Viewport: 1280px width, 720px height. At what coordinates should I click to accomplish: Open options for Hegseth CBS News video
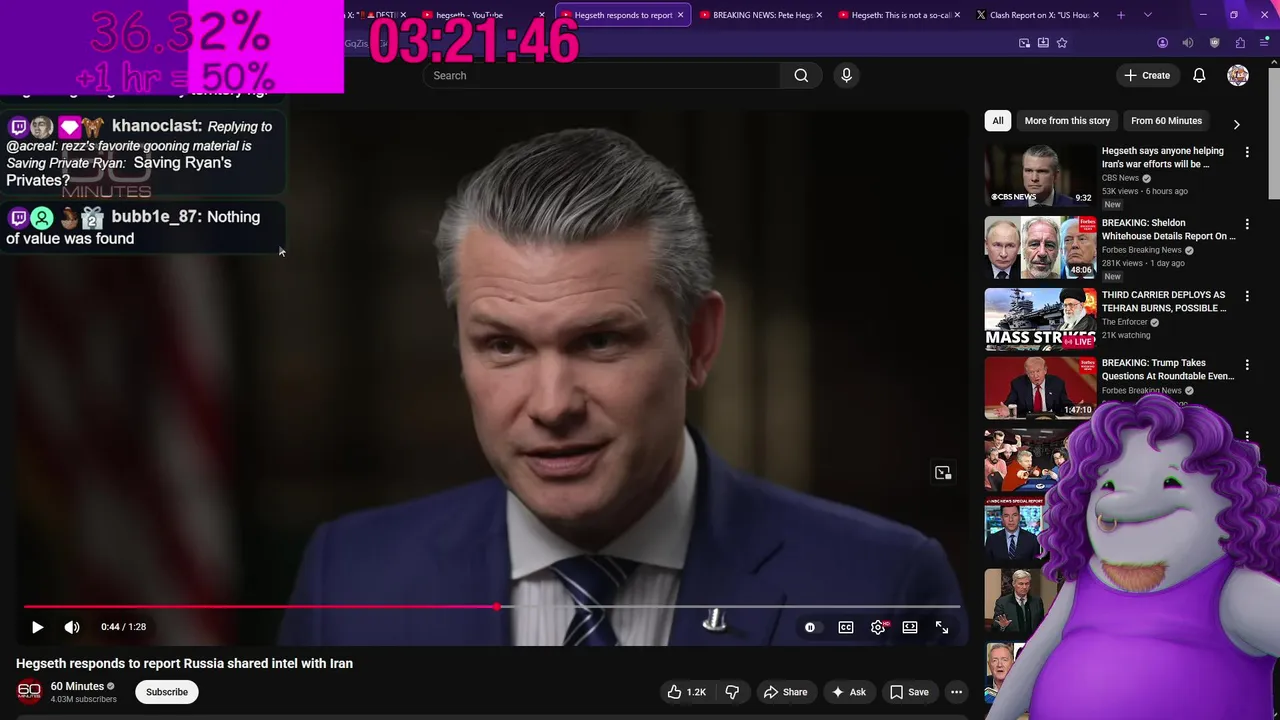click(x=1247, y=152)
